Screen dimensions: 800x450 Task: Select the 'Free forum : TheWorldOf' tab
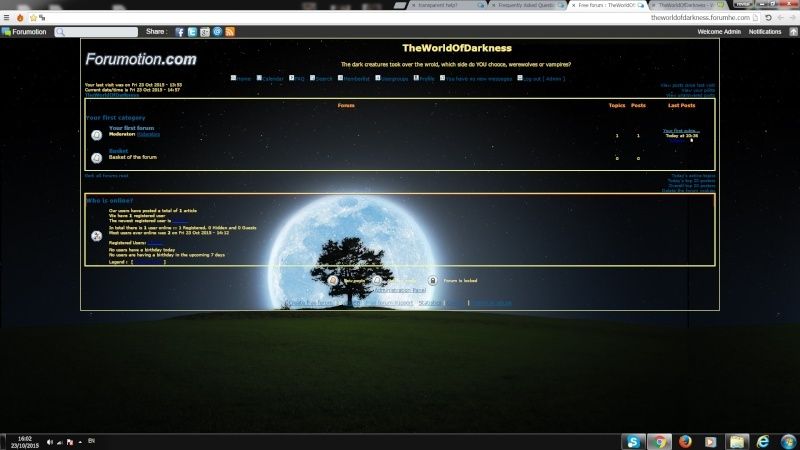[608, 5]
